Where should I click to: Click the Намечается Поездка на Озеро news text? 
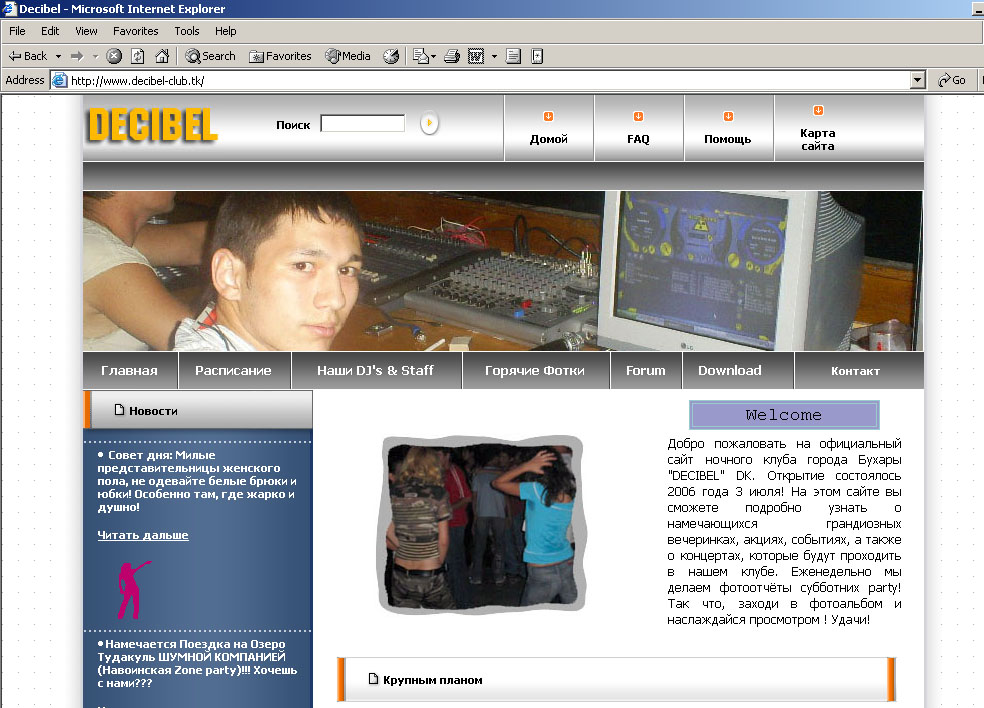tap(197, 663)
